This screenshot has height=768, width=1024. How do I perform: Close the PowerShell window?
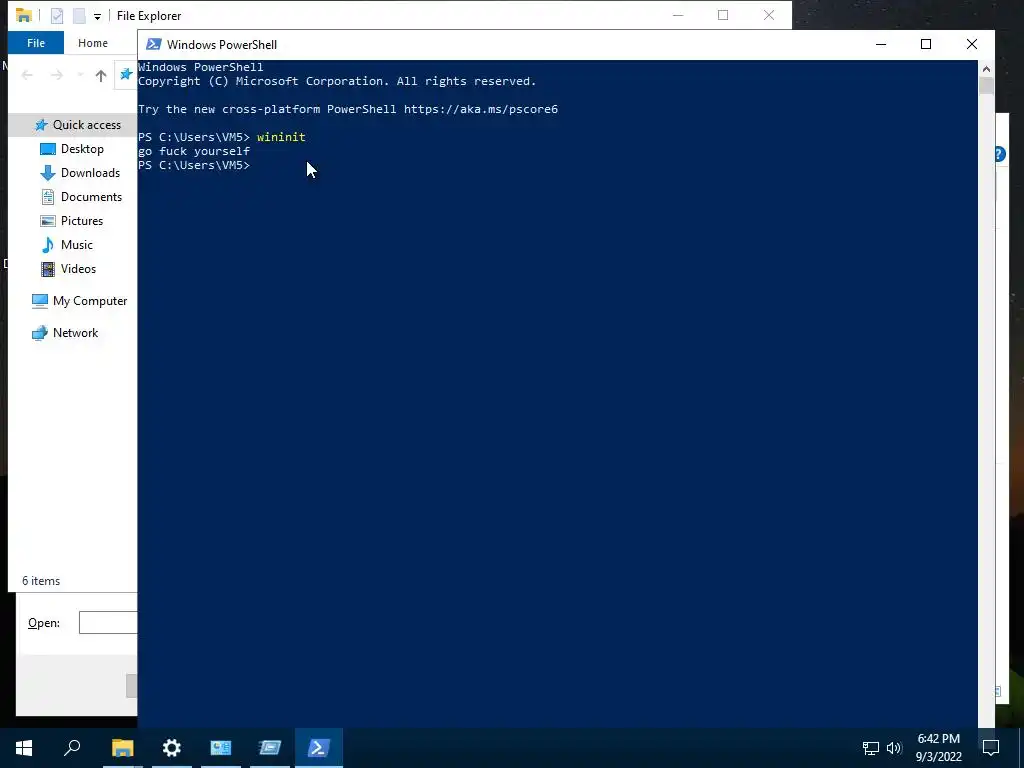click(x=972, y=44)
